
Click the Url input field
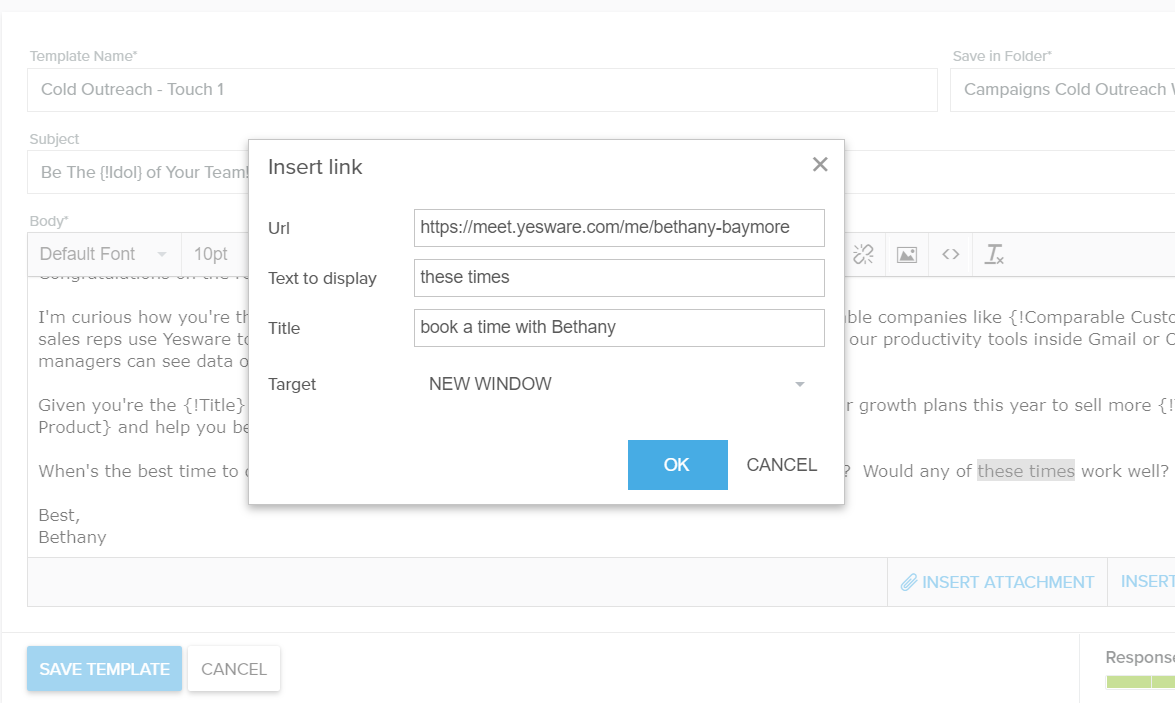618,228
